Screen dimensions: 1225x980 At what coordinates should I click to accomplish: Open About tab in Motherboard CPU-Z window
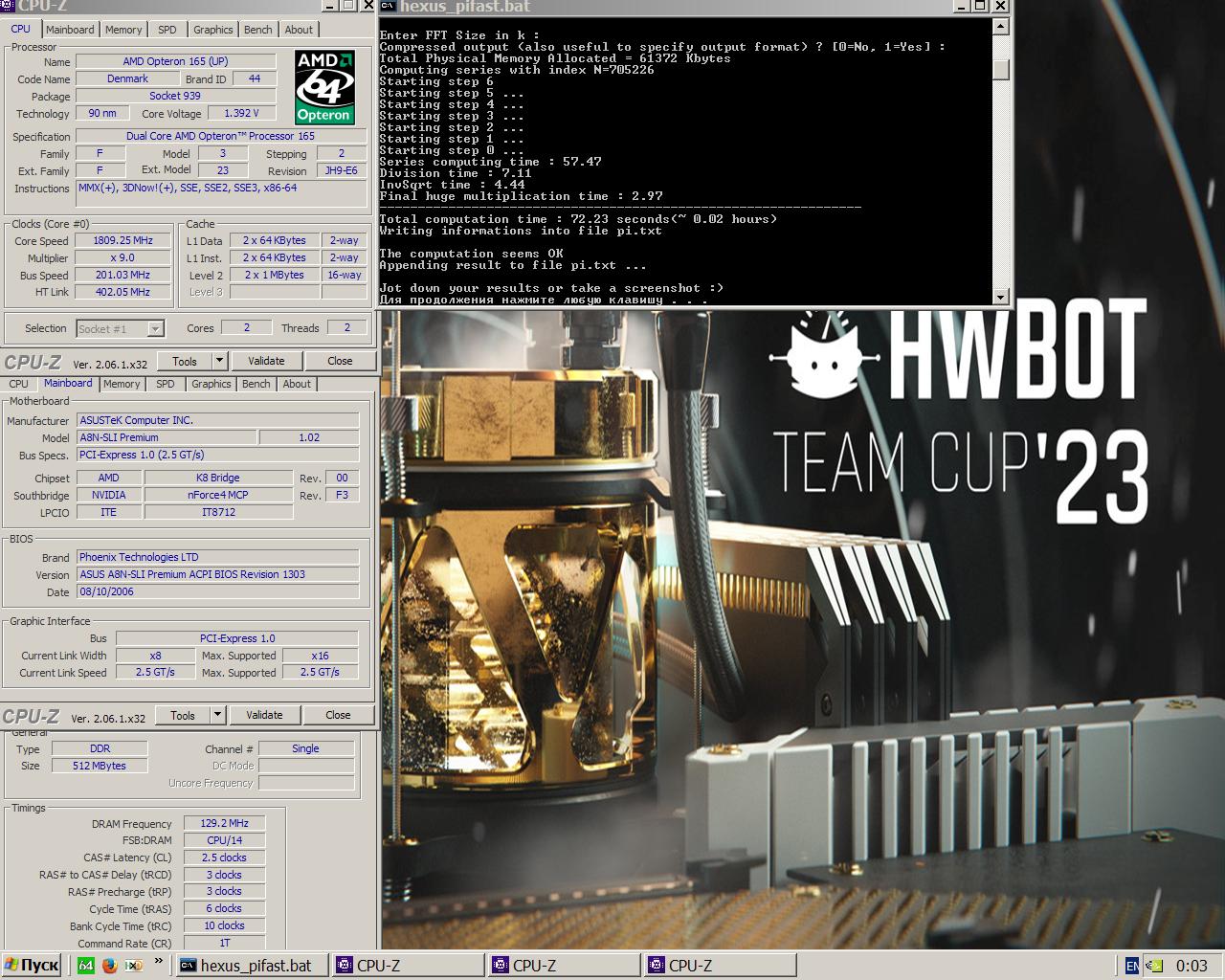coord(297,384)
